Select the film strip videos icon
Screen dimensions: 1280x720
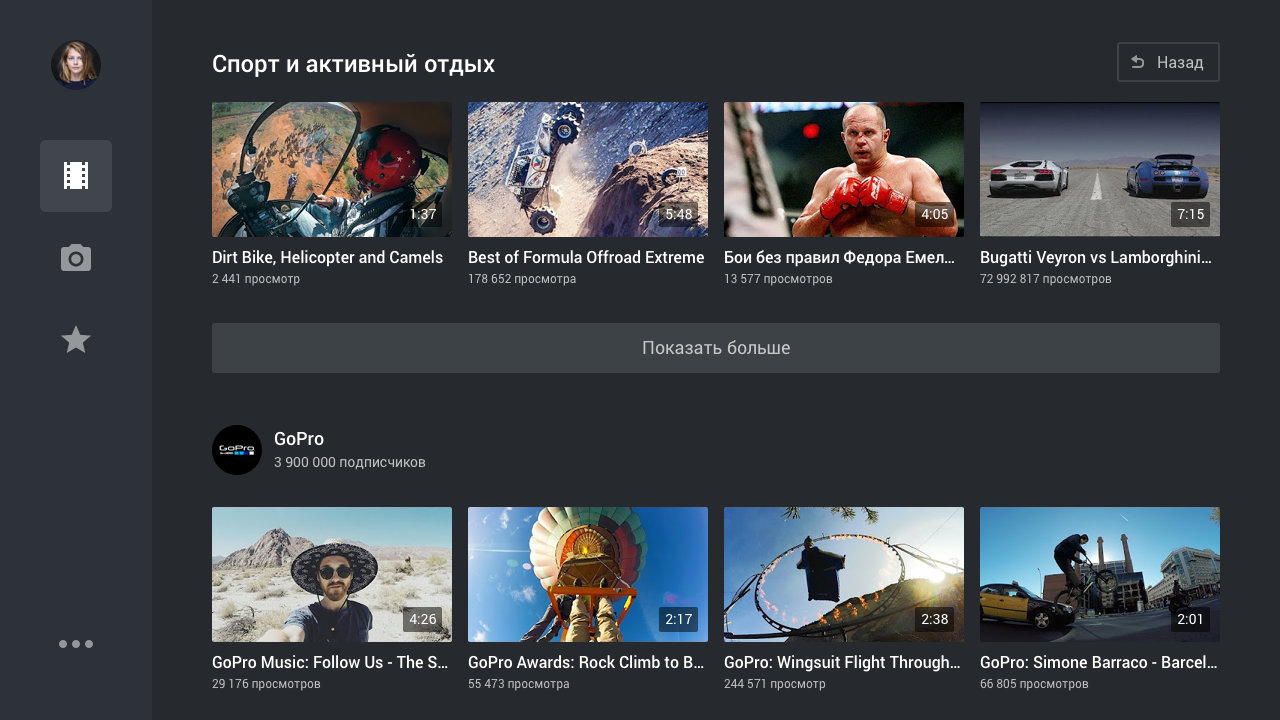tap(76, 176)
